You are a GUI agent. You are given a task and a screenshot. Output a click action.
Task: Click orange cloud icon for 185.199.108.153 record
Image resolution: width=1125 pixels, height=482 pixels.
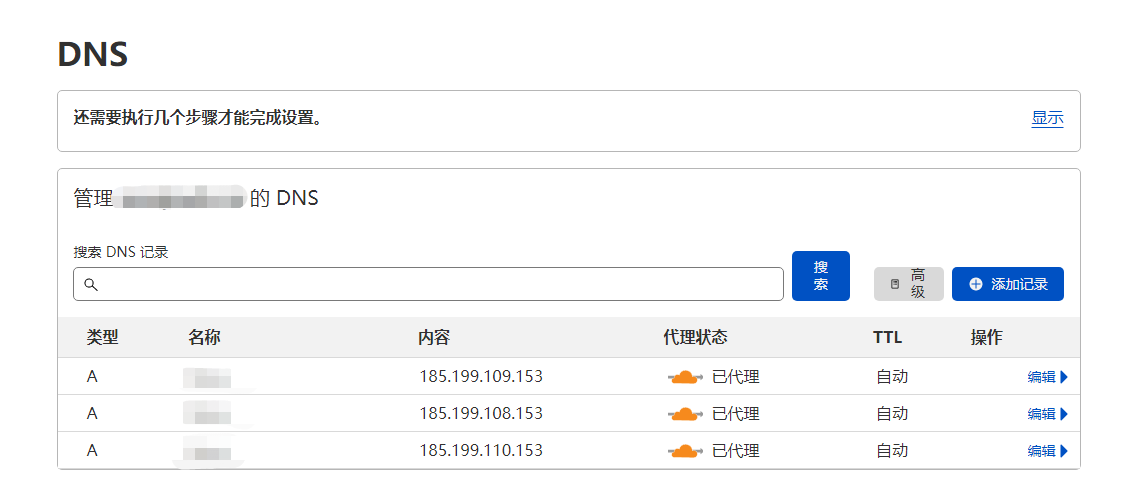(684, 414)
